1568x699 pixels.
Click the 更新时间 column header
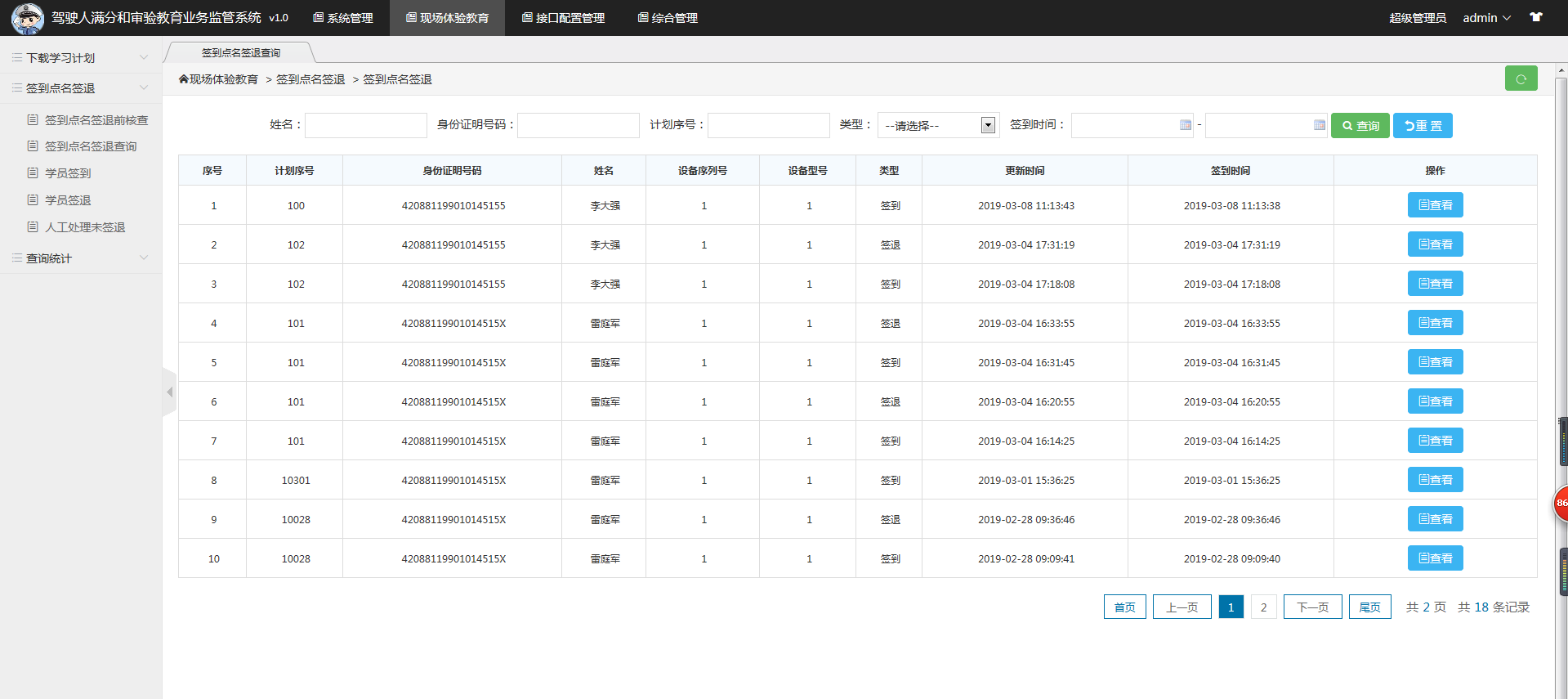click(x=1025, y=170)
